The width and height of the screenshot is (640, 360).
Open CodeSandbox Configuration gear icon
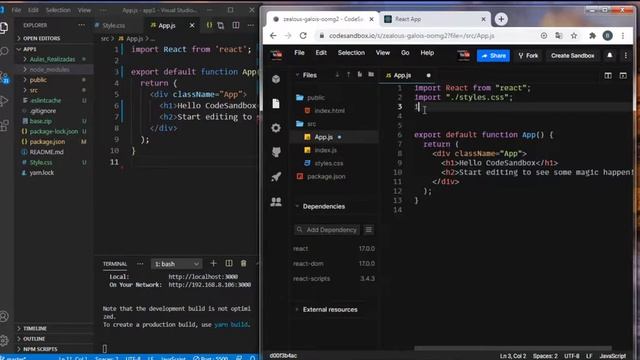click(x=276, y=128)
